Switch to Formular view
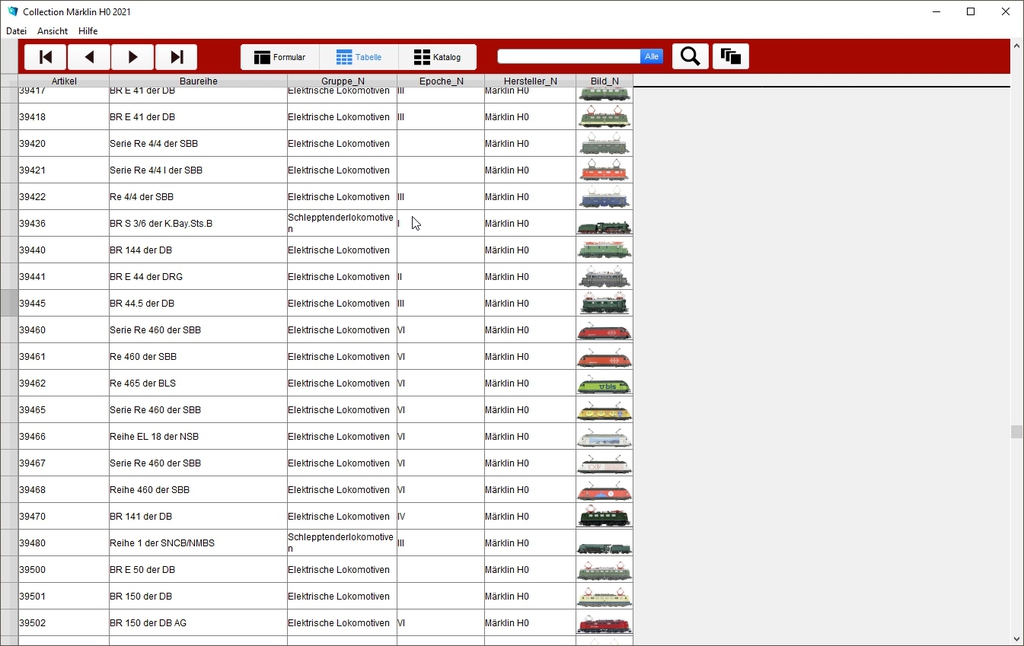 pyautogui.click(x=280, y=57)
